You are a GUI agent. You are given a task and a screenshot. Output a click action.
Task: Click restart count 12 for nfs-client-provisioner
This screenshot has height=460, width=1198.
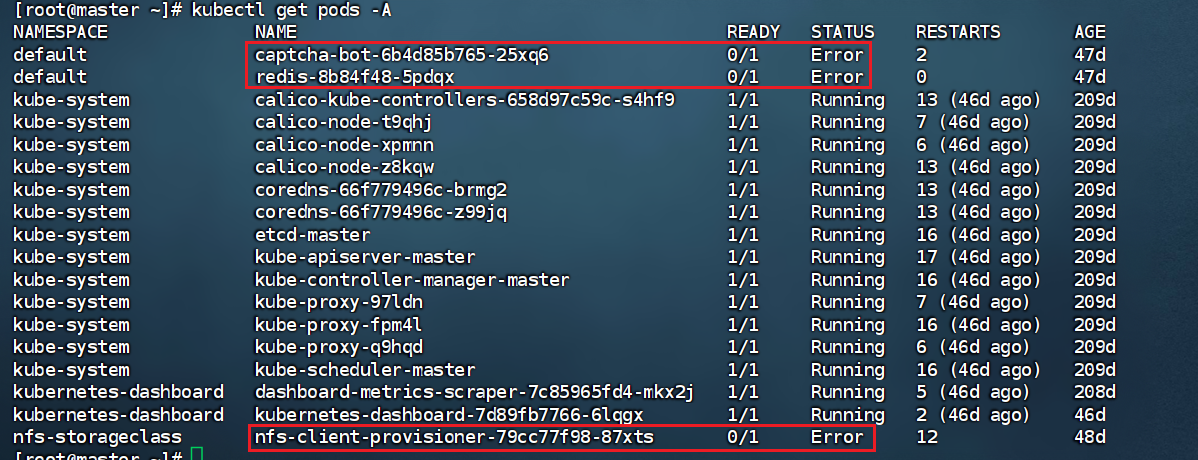click(x=926, y=437)
